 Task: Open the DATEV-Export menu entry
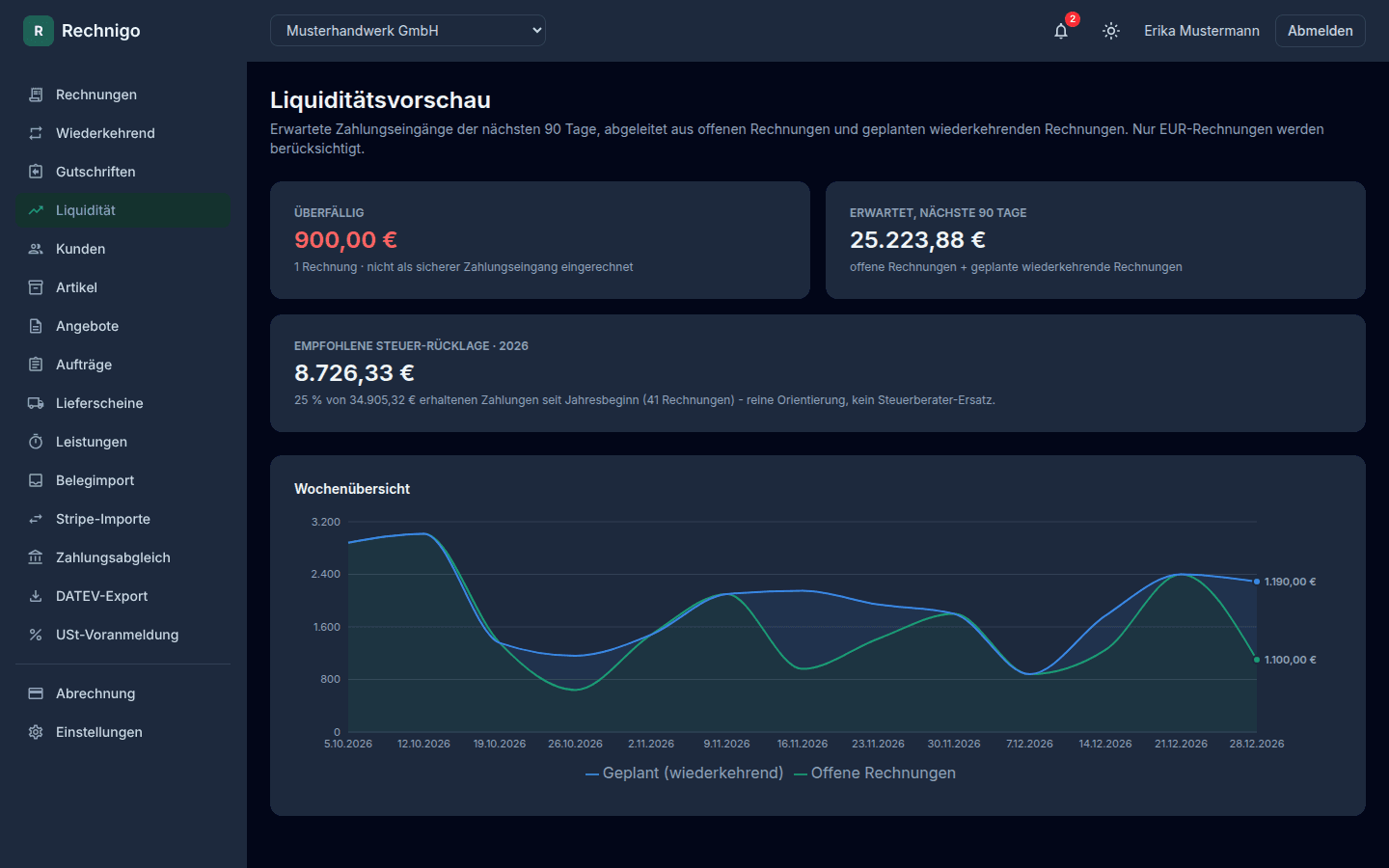[123, 596]
